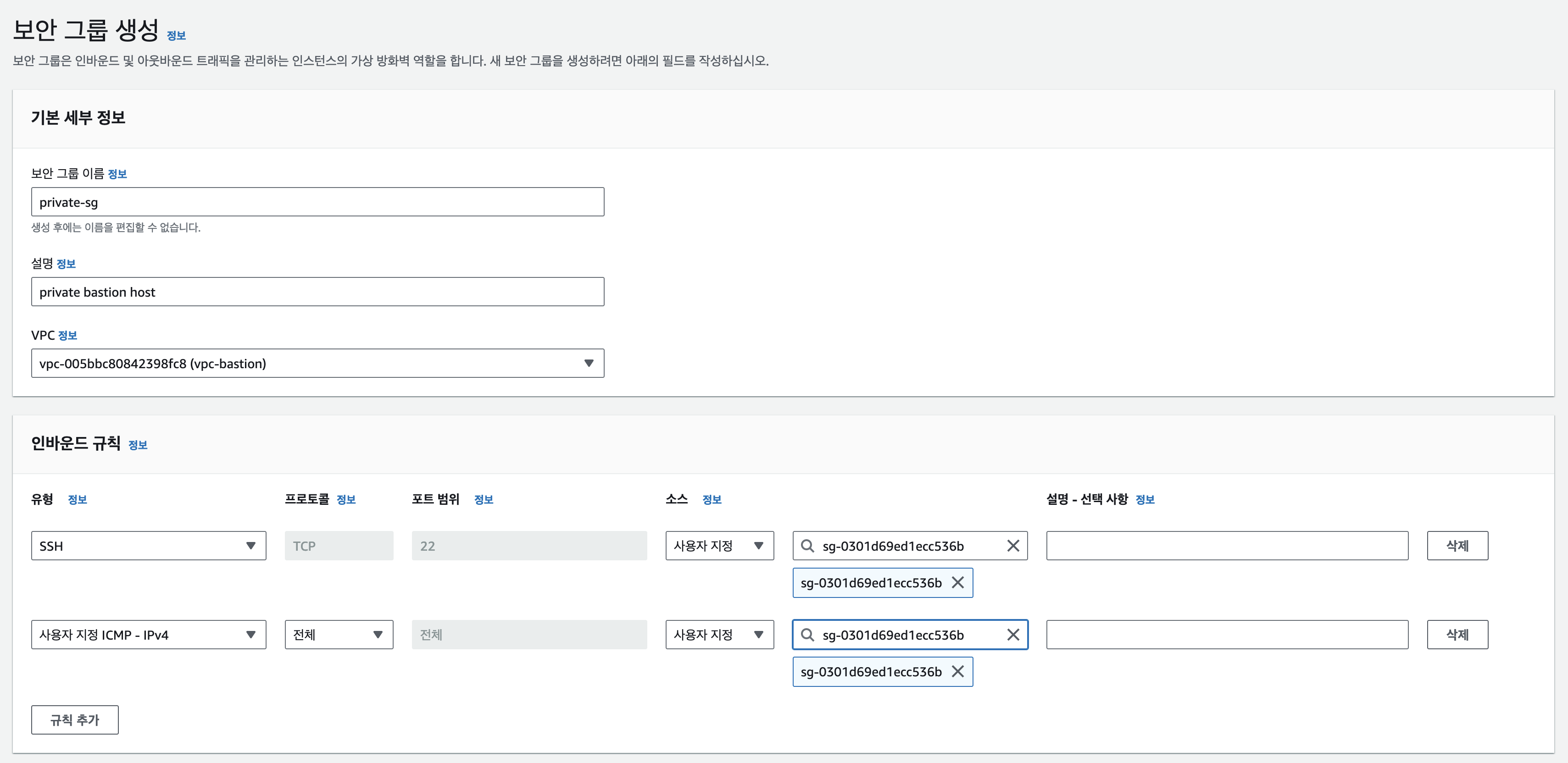
Task: Remove the sg-0301d69ed1ecc536b tag under the ICMP rule
Action: [x=957, y=672]
